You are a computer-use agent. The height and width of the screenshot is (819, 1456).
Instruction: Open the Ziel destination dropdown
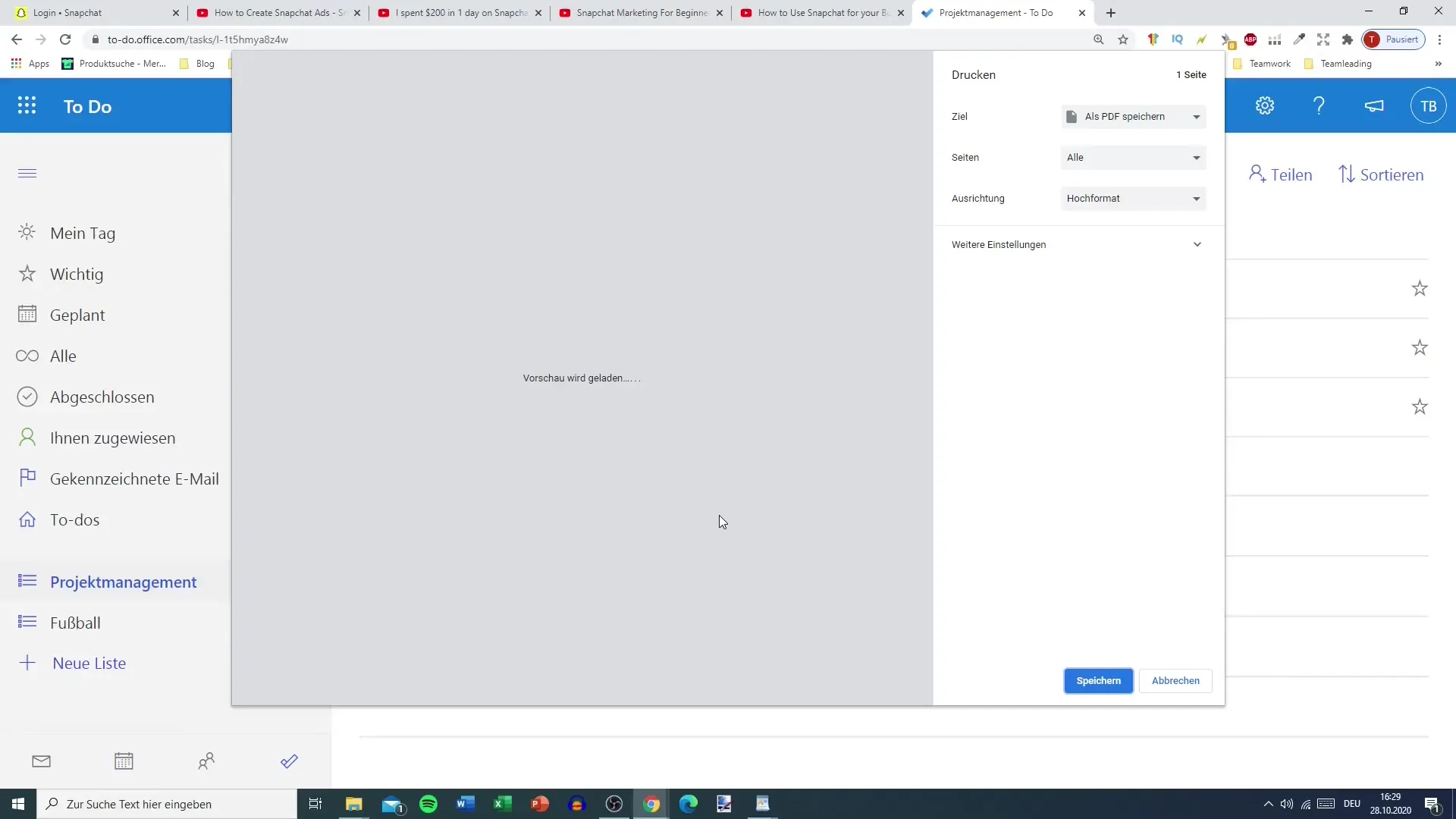point(1133,116)
